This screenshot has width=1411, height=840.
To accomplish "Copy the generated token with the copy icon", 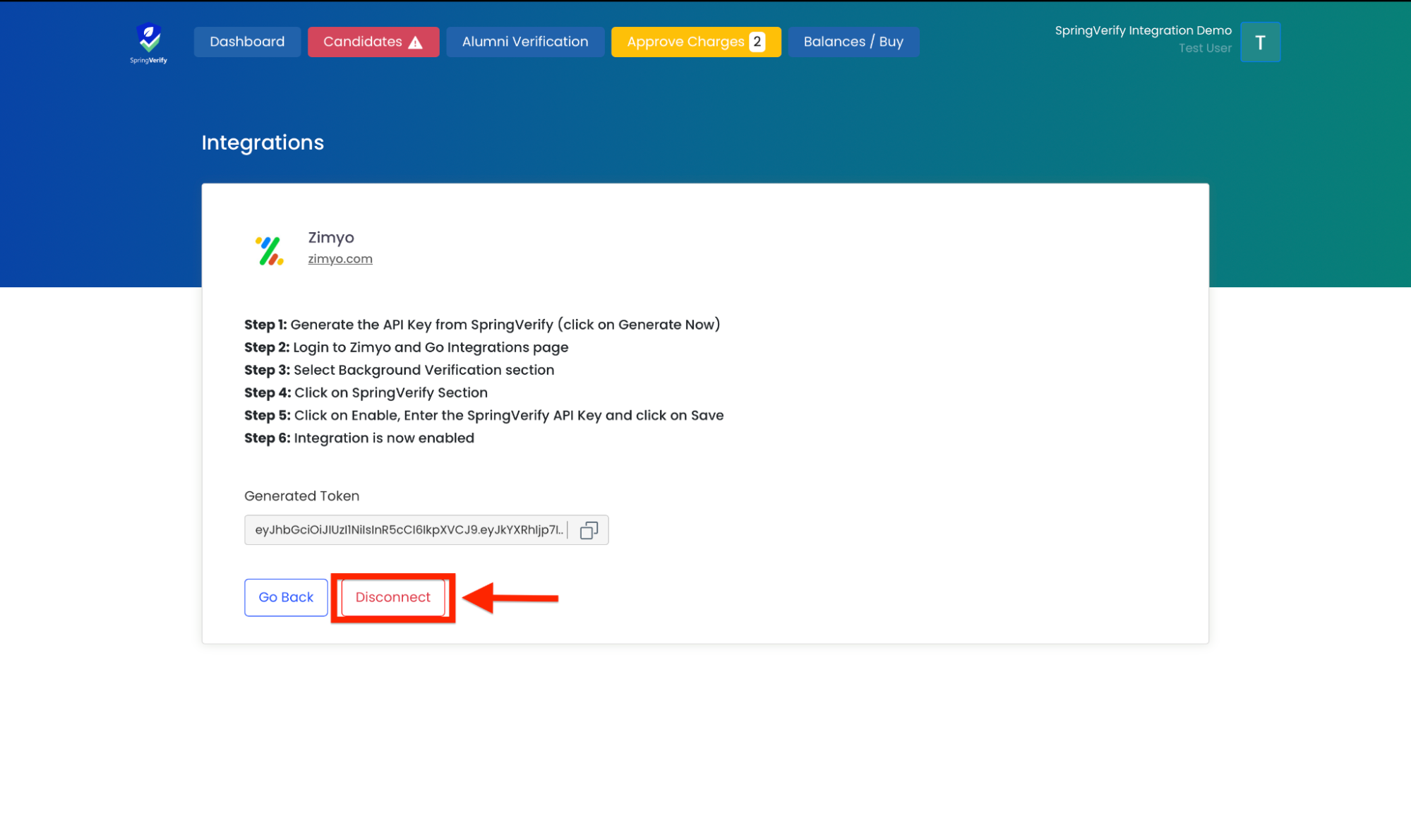I will click(x=589, y=530).
